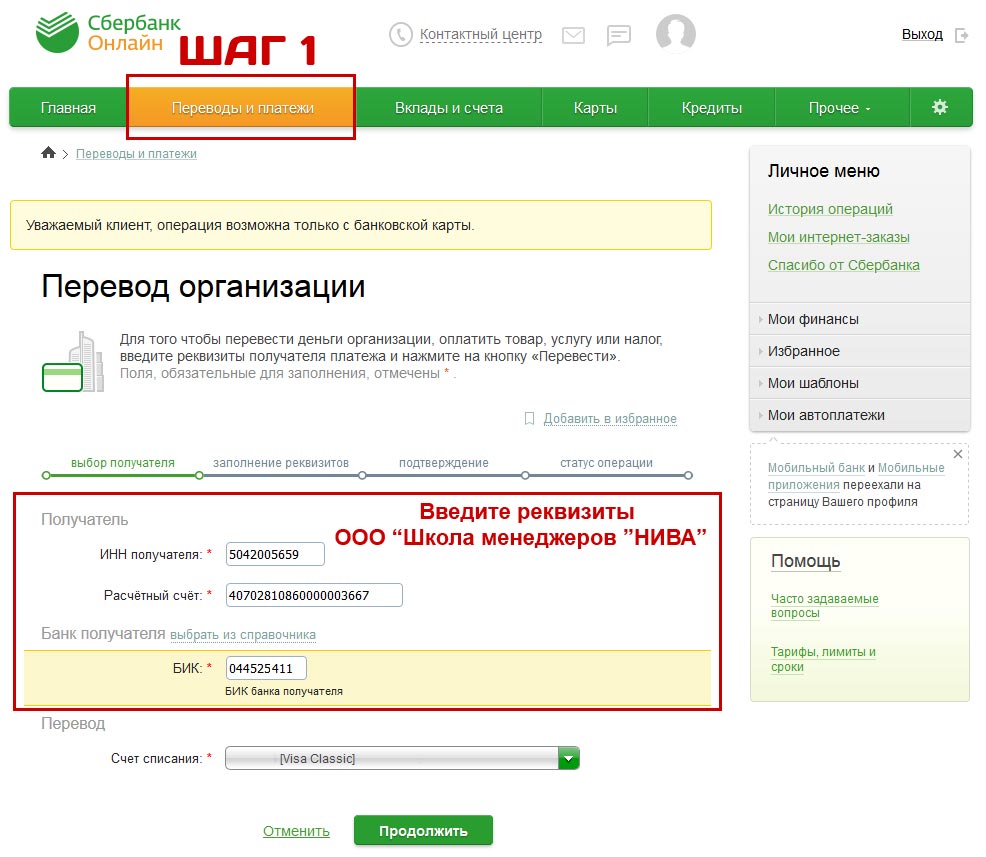Viewport: 986px width, 857px height.
Task: Click the Выход link
Action: tap(922, 35)
